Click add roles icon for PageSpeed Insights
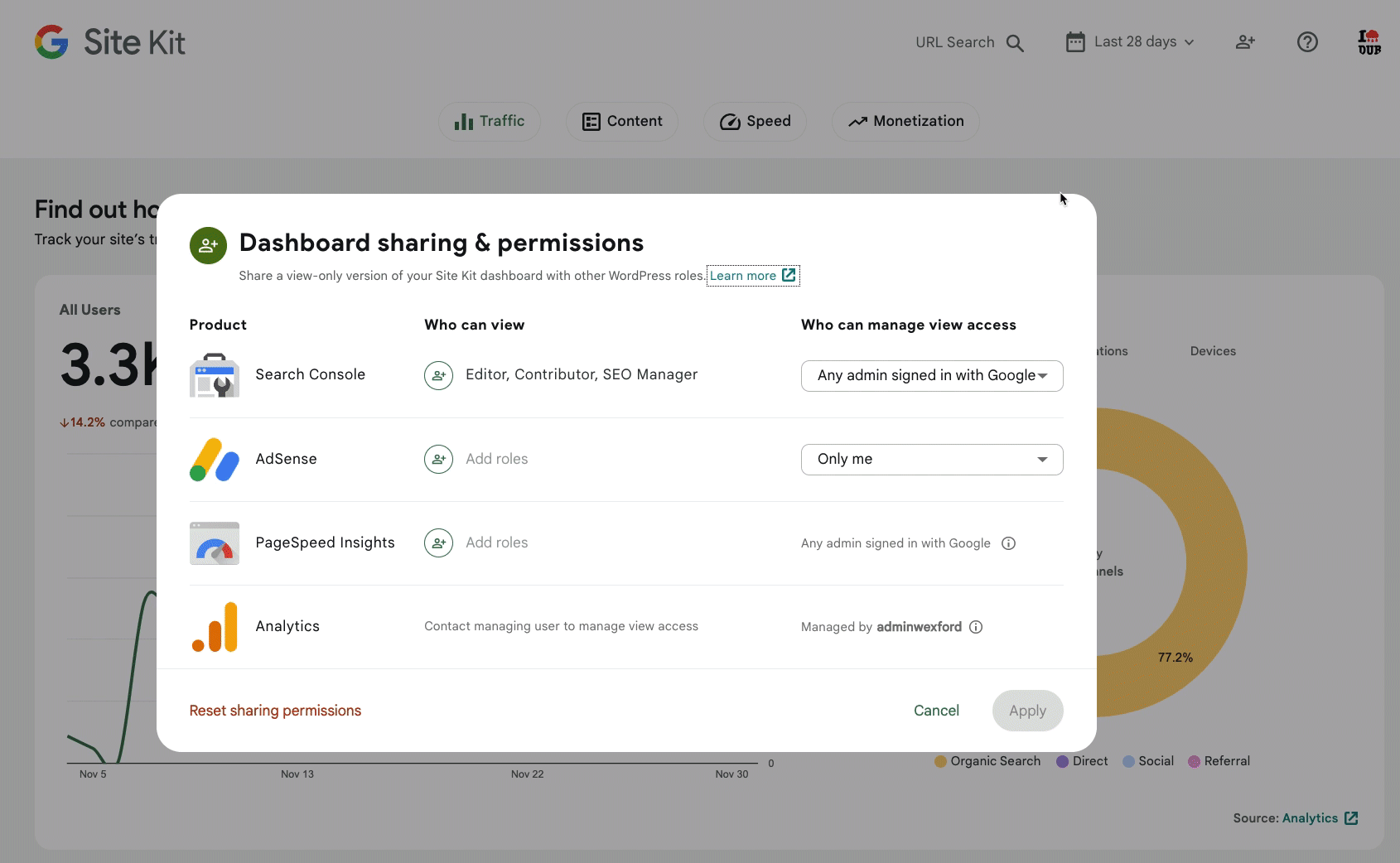1400x863 pixels. (438, 542)
